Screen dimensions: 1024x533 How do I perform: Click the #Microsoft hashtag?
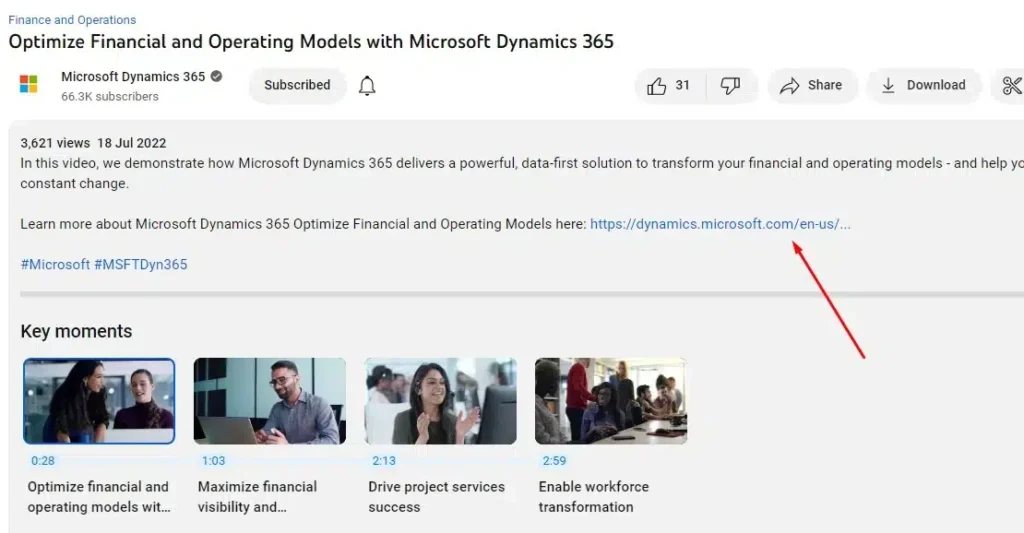pos(55,265)
